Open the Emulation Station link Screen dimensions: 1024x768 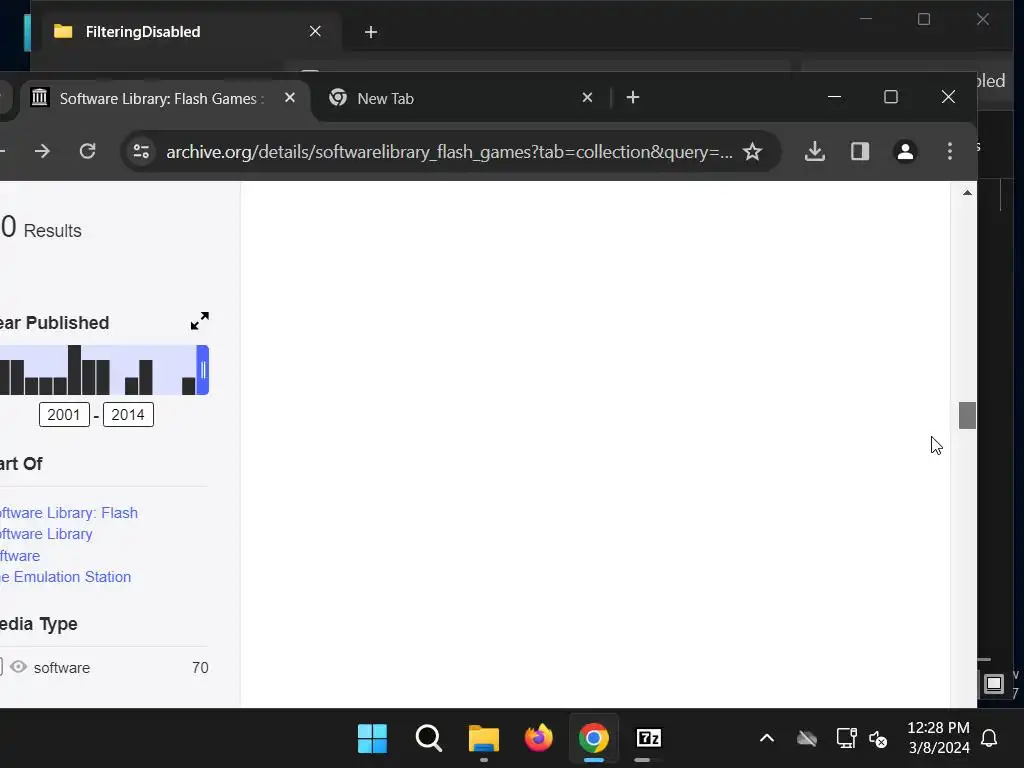click(65, 577)
